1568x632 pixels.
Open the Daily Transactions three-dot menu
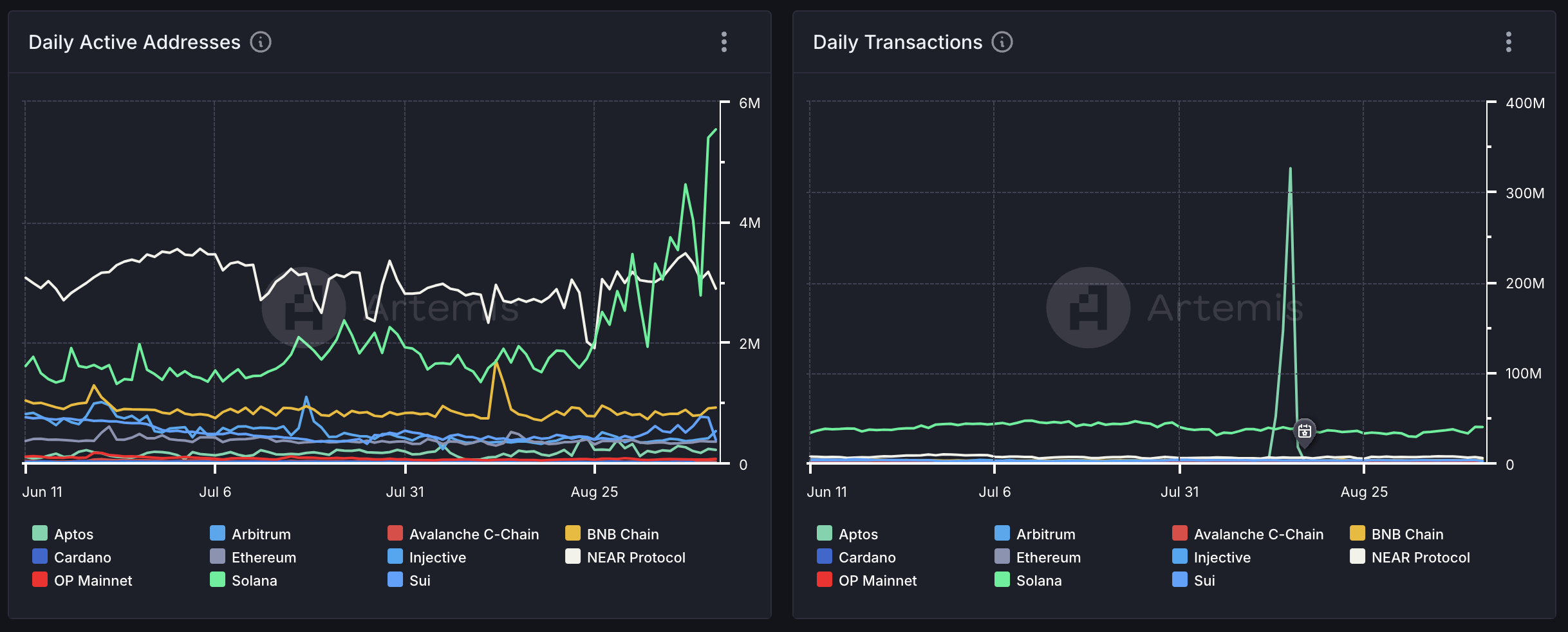point(1508,42)
